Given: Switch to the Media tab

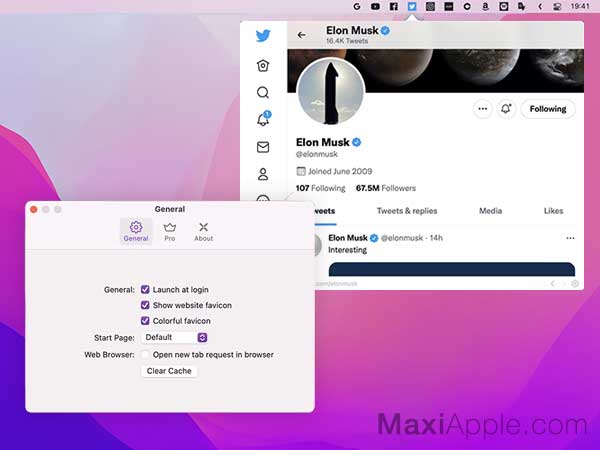Looking at the screenshot, I should (x=490, y=211).
